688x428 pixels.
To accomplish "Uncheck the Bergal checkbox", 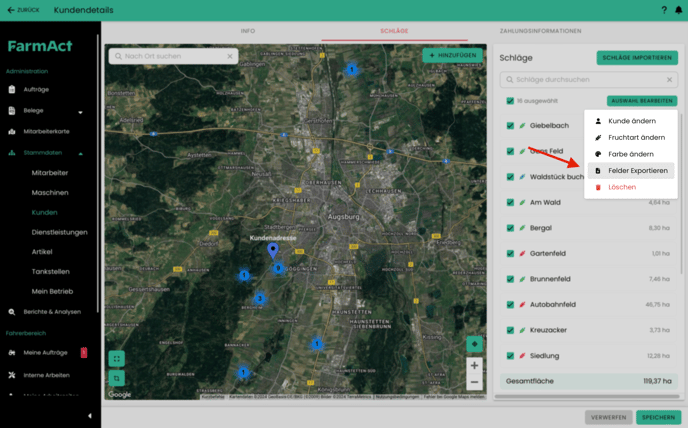I will point(510,228).
